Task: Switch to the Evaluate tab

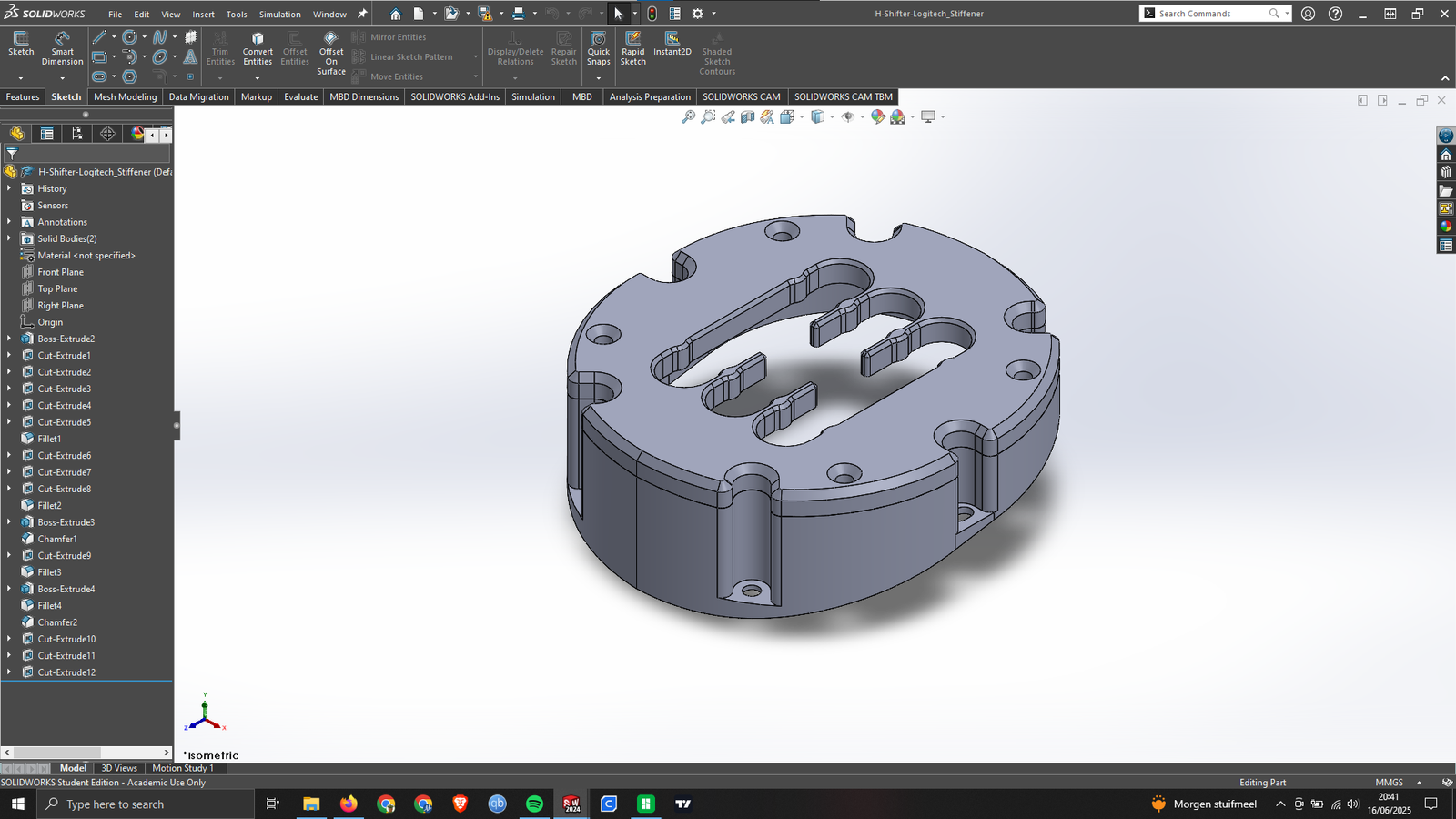Action: tap(300, 96)
